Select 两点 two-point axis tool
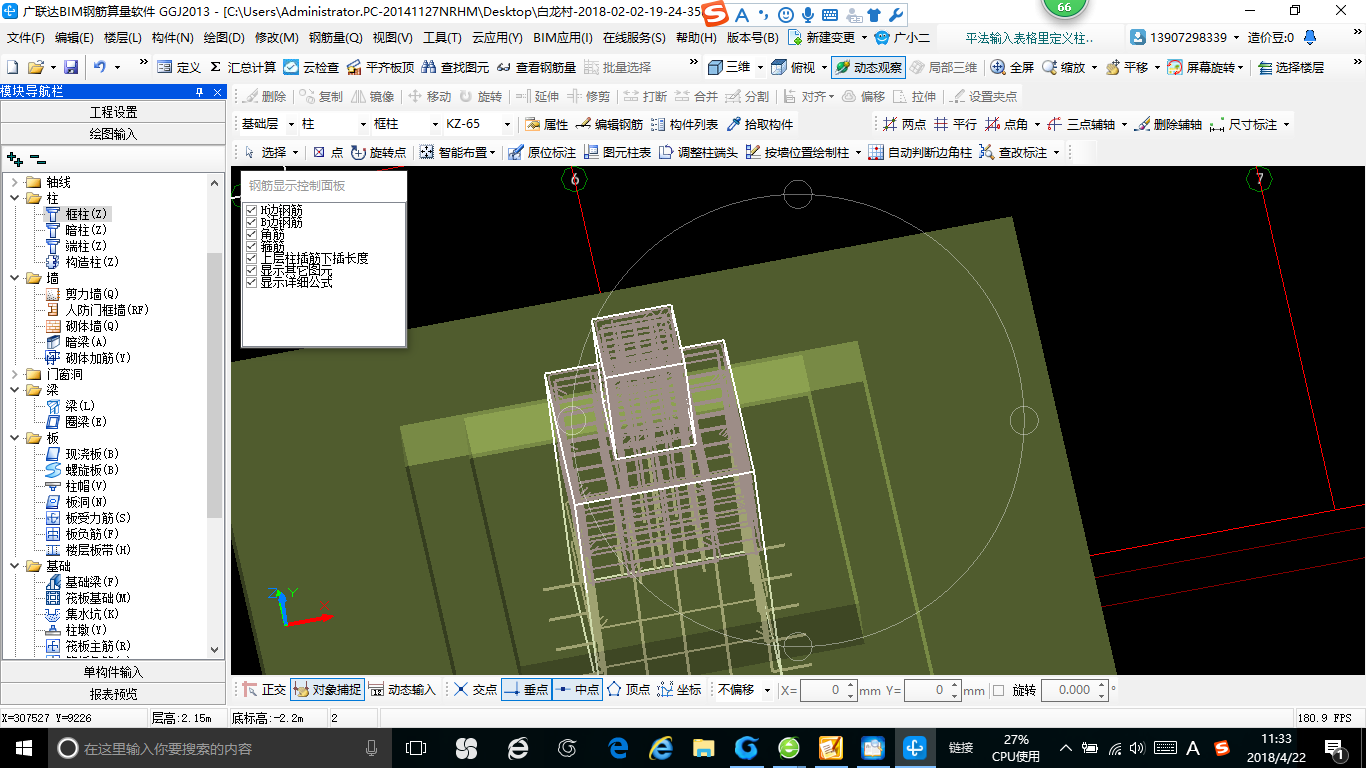 (x=904, y=125)
